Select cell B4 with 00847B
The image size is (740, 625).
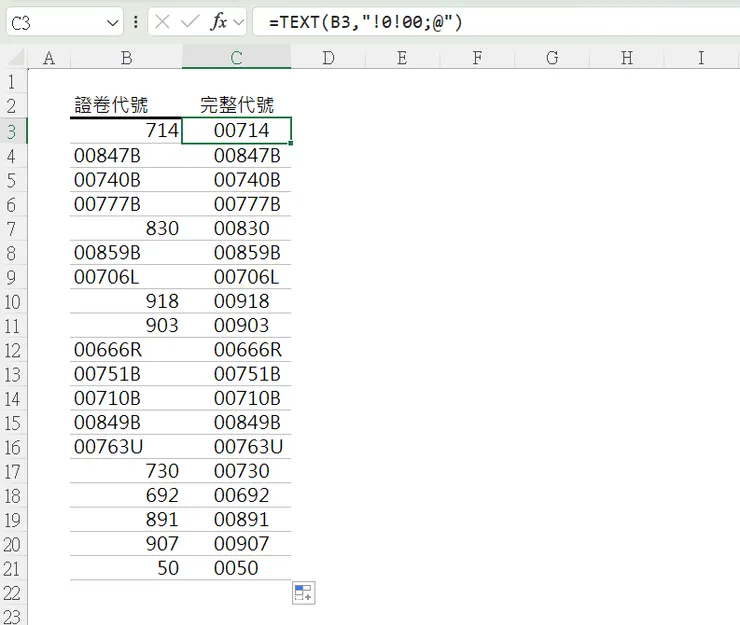click(x=126, y=155)
